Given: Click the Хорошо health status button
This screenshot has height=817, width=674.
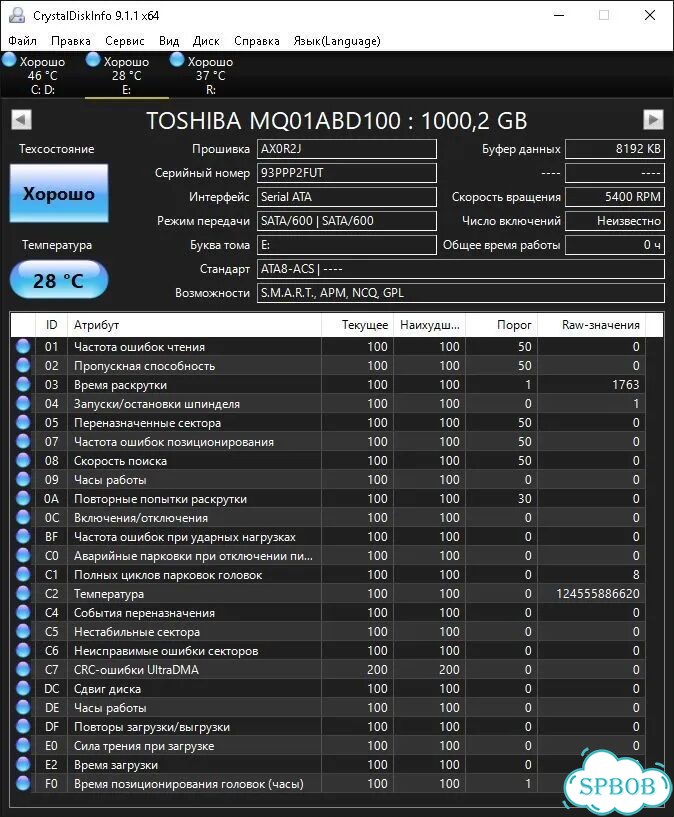Looking at the screenshot, I should click(x=59, y=193).
